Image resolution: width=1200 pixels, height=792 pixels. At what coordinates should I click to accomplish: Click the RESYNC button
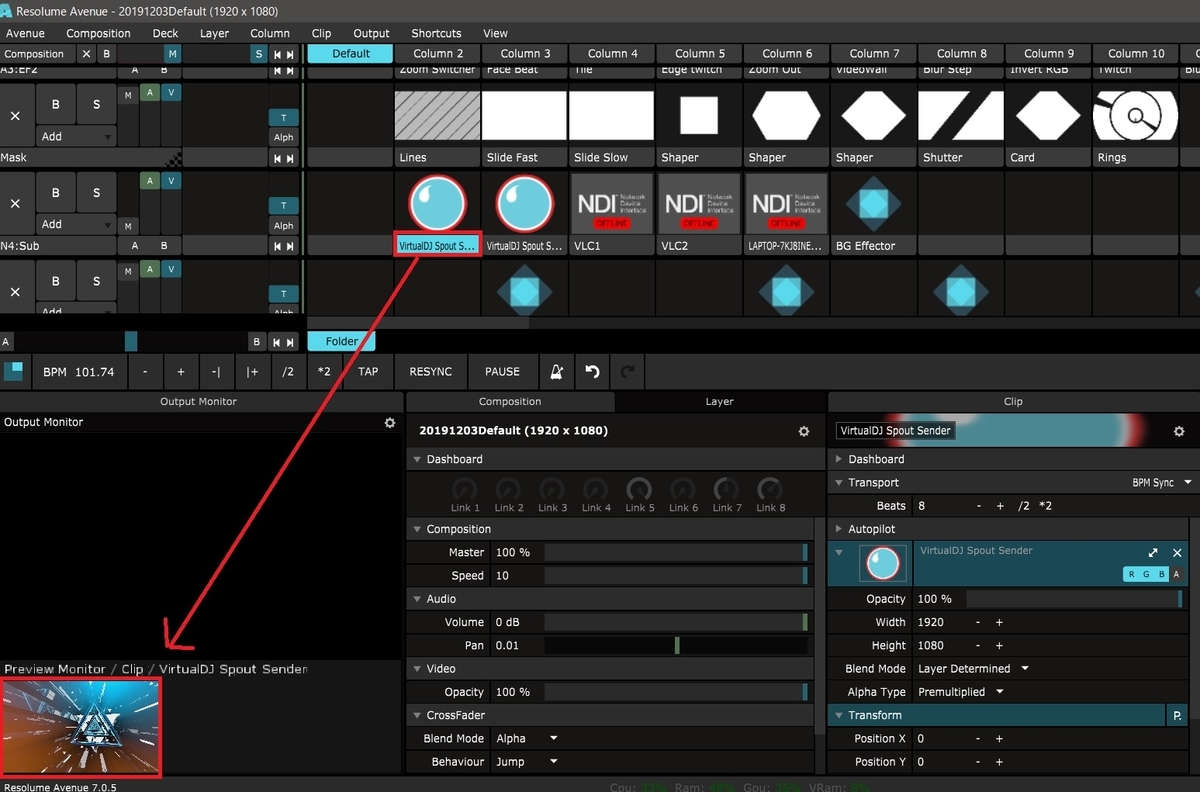tap(430, 372)
